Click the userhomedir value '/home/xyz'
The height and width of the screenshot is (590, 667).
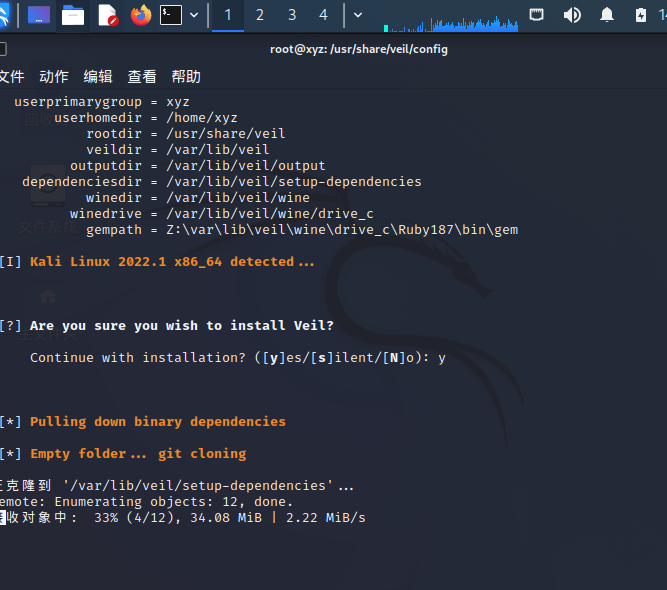click(x=202, y=118)
